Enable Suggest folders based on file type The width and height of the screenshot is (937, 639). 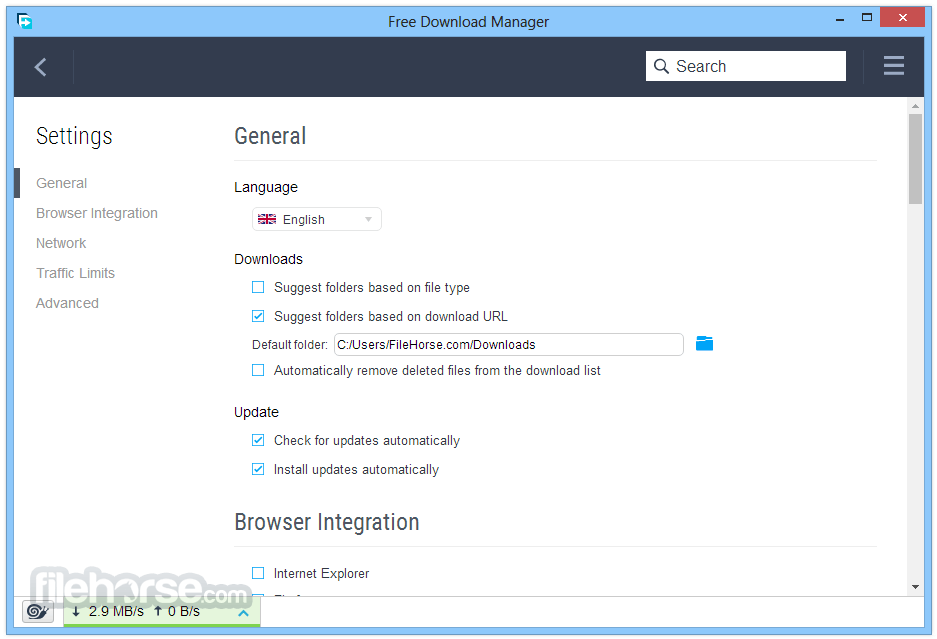[x=258, y=288]
